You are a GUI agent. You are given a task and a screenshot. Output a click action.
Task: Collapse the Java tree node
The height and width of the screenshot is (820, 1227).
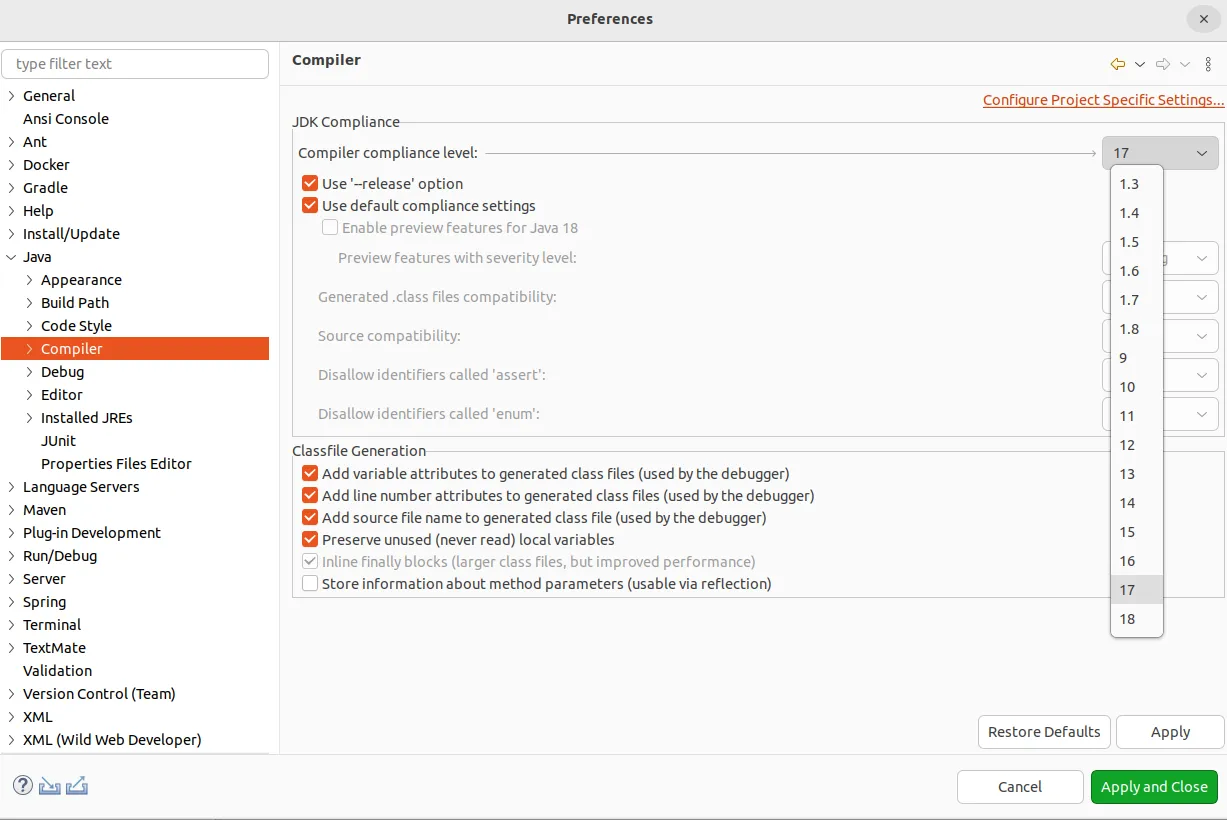[x=11, y=257]
